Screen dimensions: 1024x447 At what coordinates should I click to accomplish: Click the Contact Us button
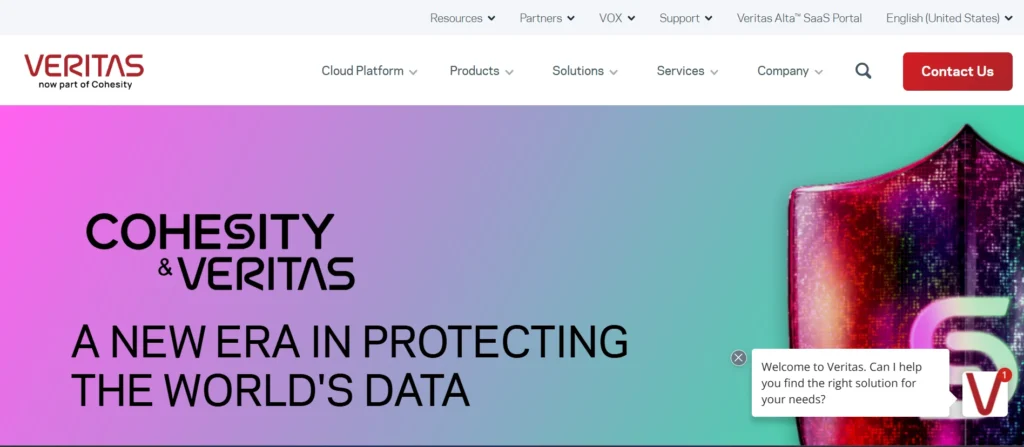coord(957,71)
